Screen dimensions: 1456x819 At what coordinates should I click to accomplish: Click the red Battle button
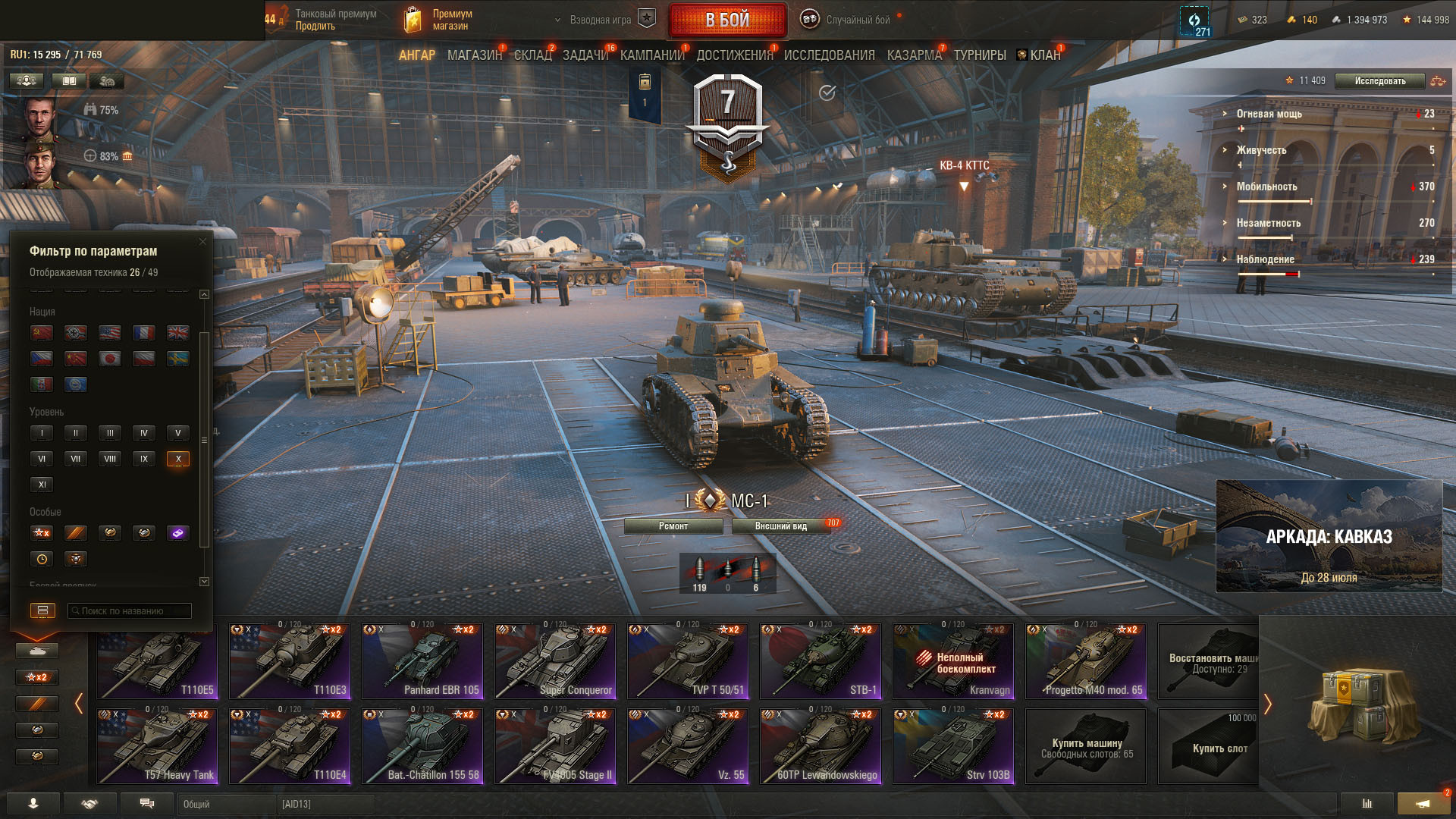pos(728,20)
